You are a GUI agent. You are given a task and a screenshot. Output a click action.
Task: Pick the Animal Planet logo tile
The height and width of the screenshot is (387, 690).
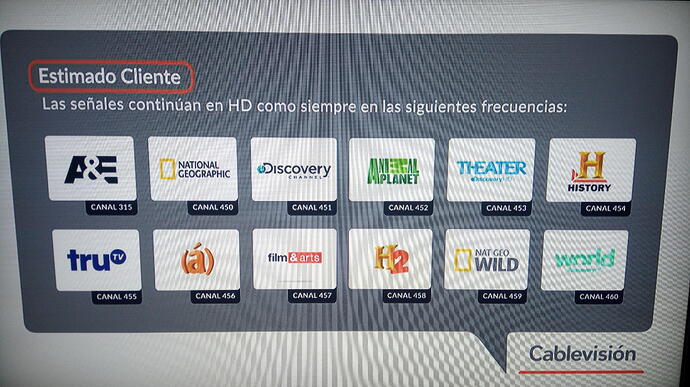tap(392, 170)
